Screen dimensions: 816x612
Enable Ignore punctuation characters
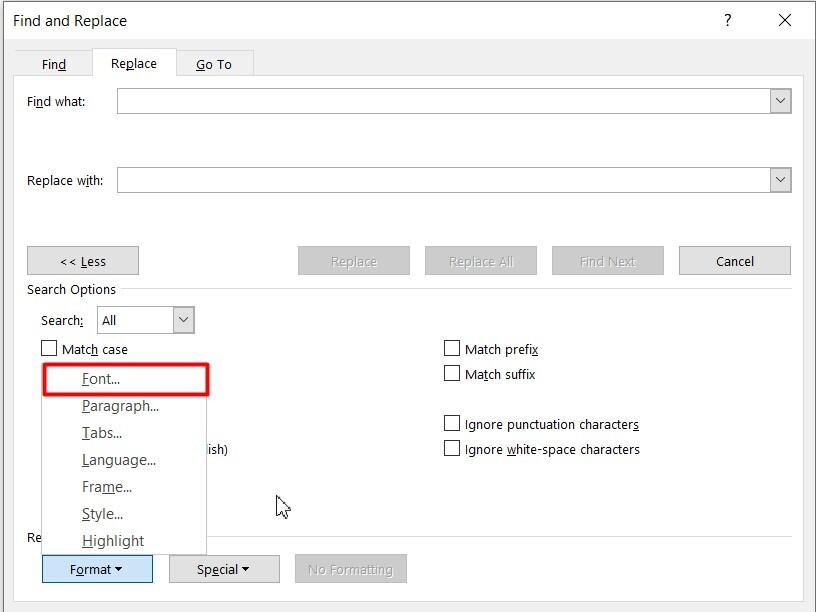[452, 424]
